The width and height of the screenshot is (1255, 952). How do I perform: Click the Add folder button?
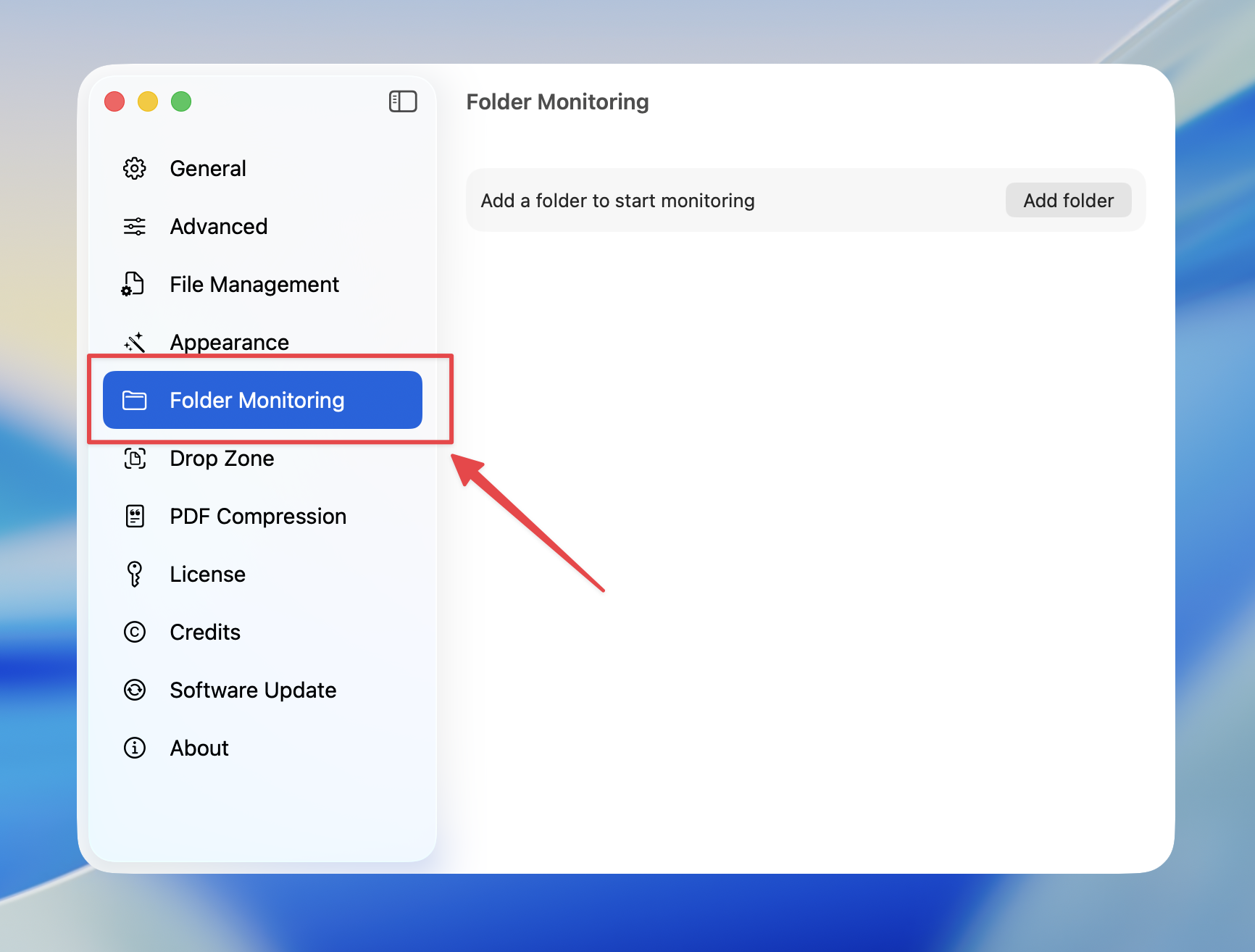coord(1068,200)
